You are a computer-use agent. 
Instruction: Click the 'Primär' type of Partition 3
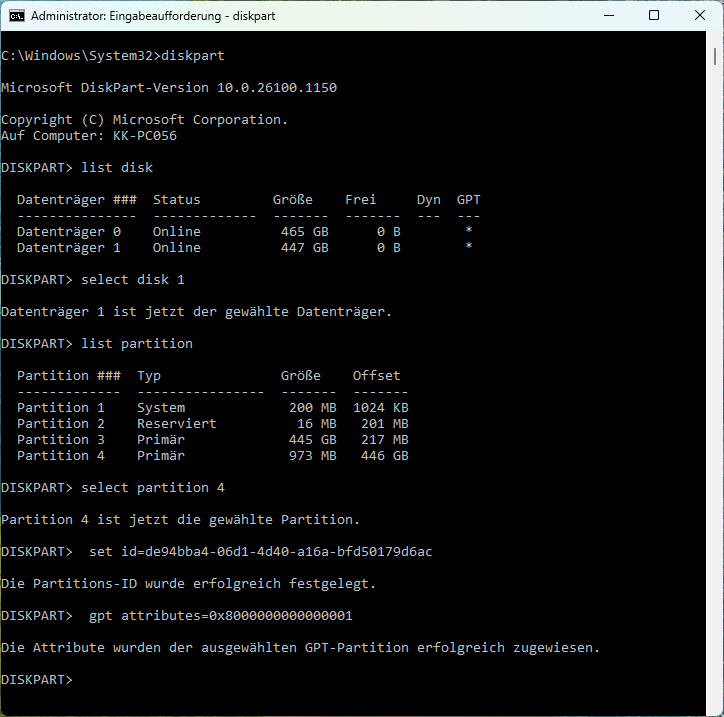click(161, 440)
